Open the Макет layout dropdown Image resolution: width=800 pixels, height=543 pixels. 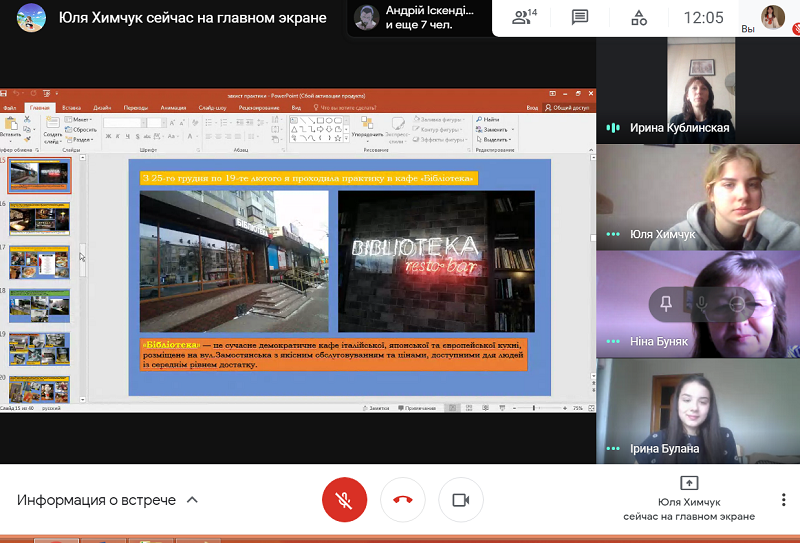point(78,119)
